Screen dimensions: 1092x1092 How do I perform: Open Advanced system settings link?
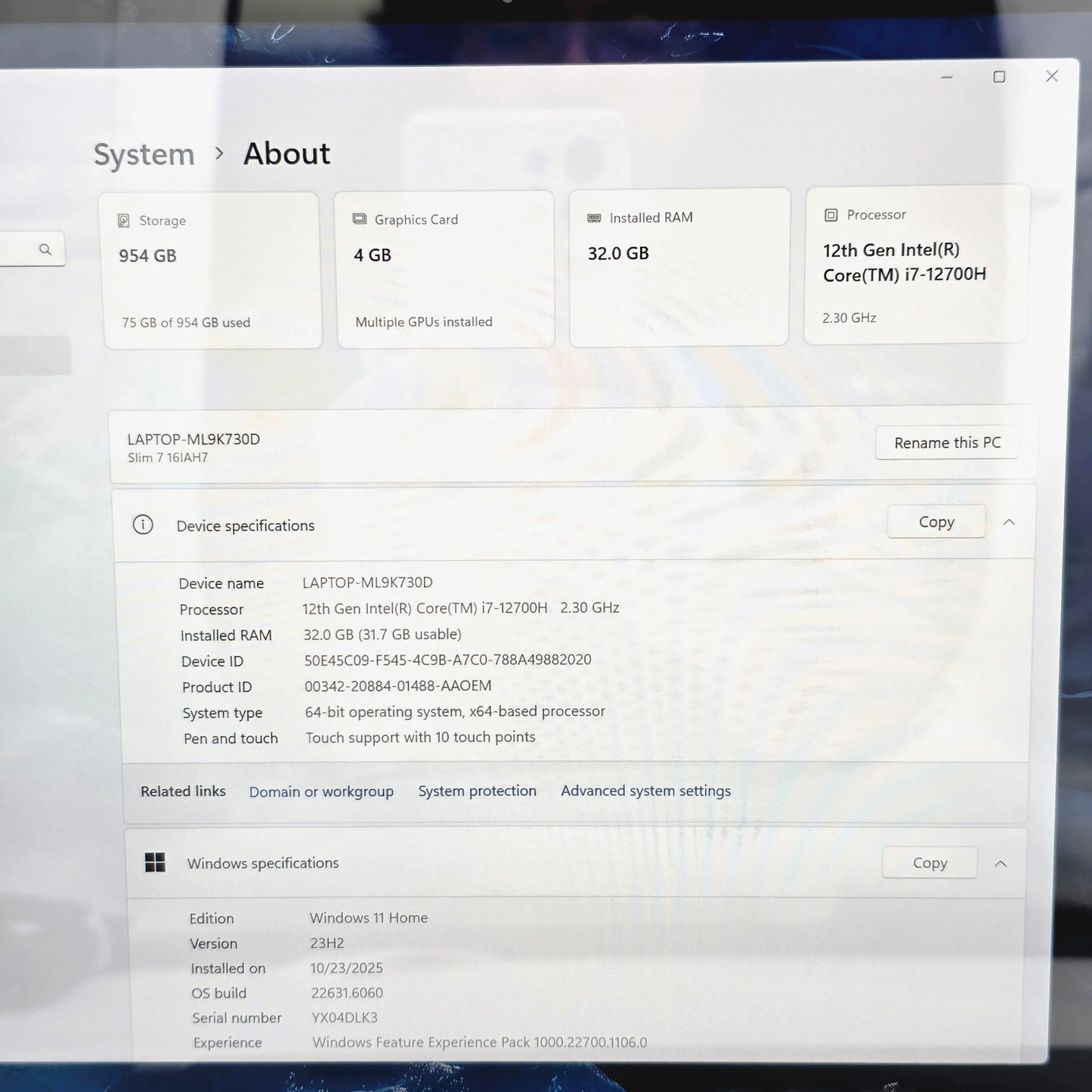pyautogui.click(x=645, y=790)
